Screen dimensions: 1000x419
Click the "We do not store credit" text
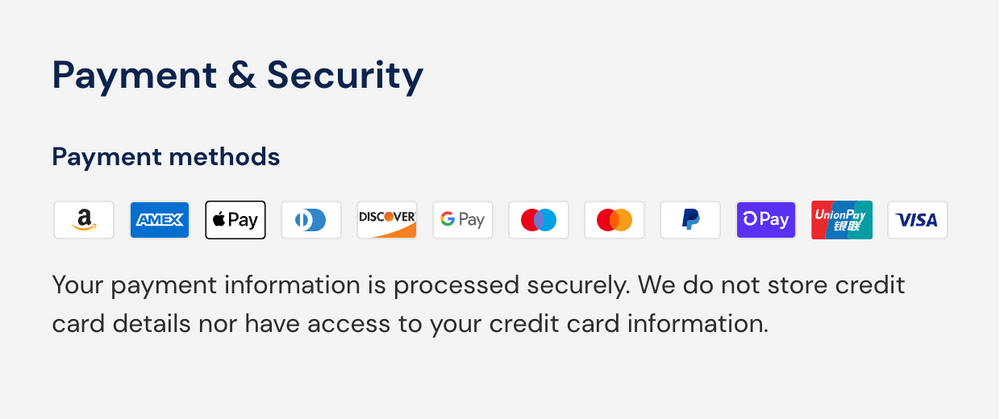[770, 286]
